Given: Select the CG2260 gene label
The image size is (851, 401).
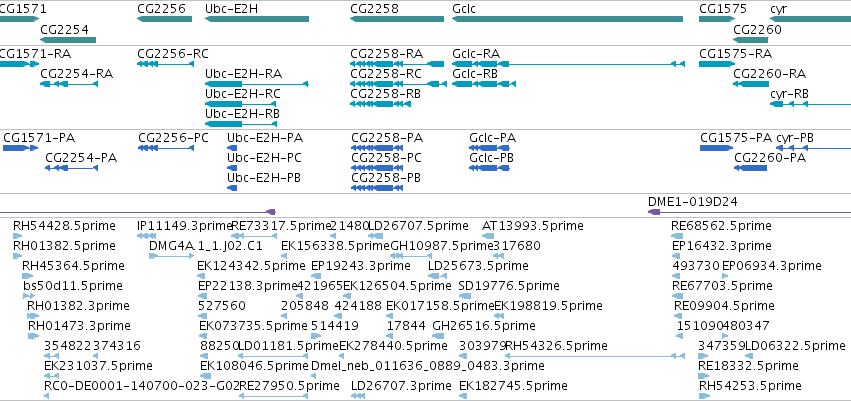Looking at the screenshot, I should (757, 29).
